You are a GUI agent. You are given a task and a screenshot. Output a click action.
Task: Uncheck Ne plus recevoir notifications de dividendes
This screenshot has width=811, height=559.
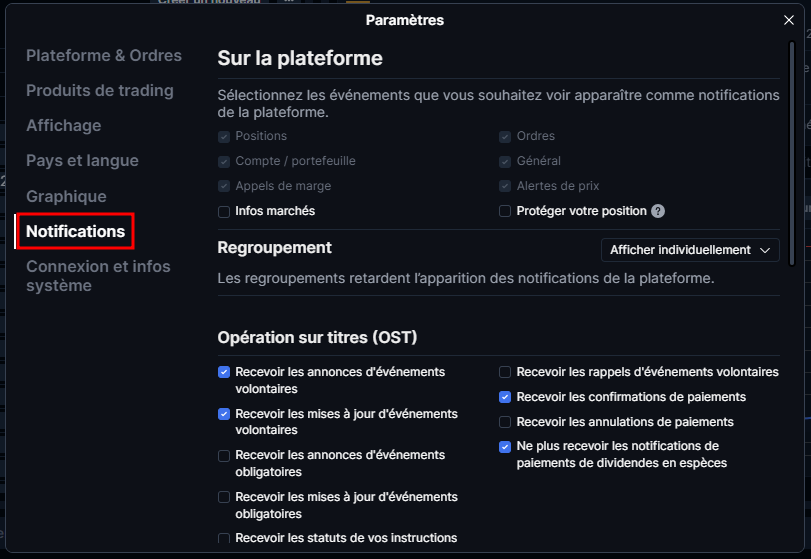tap(505, 447)
